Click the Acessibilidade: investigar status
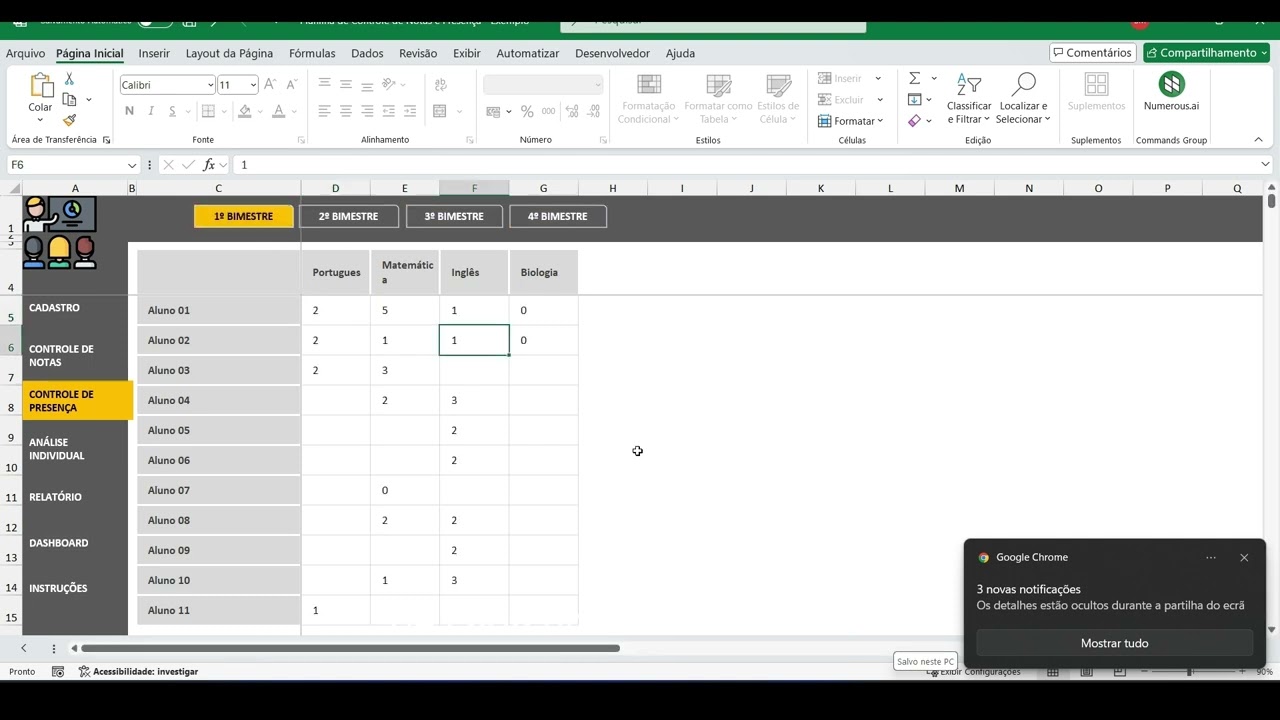 tap(138, 672)
